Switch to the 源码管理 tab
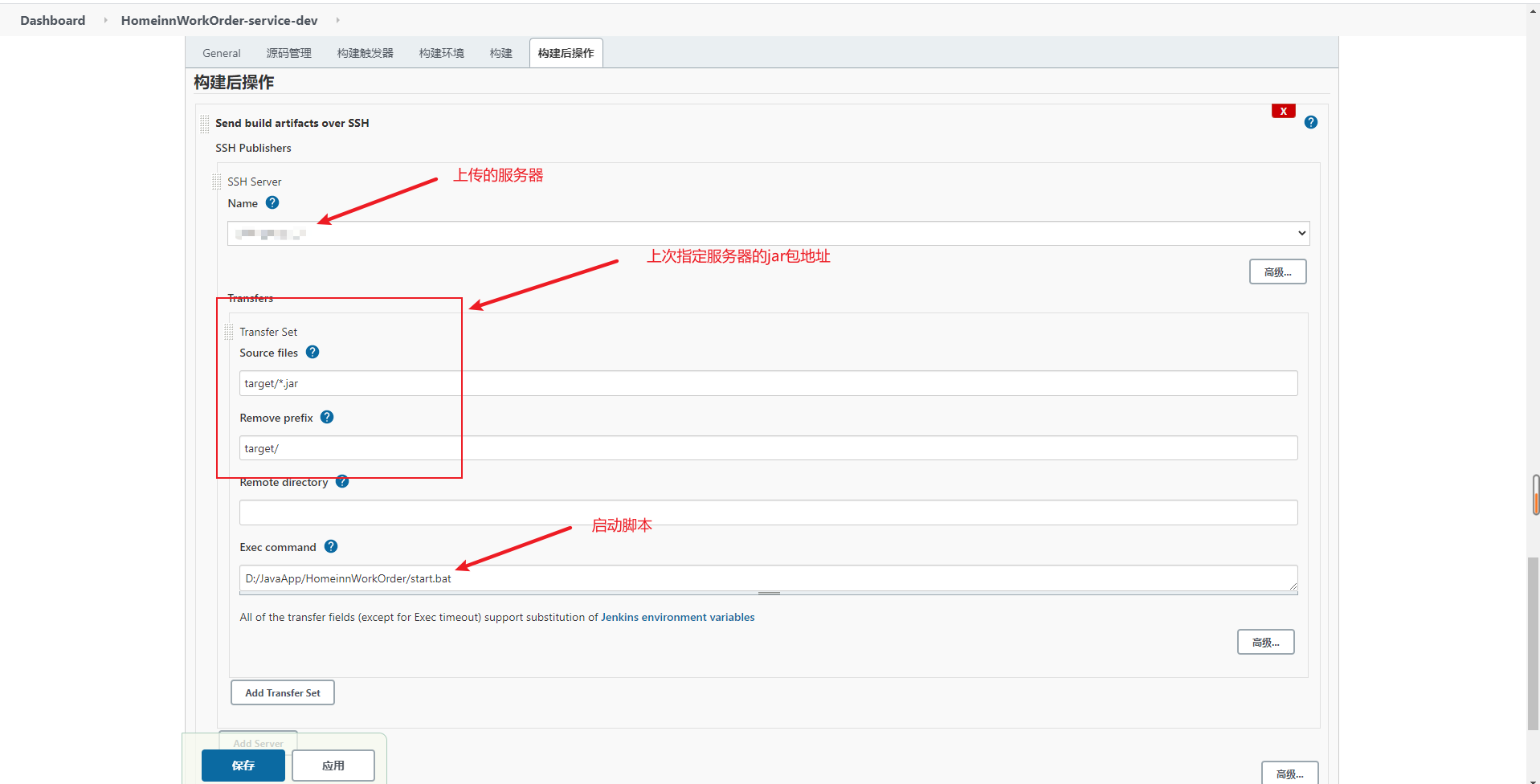Image resolution: width=1540 pixels, height=784 pixels. pyautogui.click(x=289, y=53)
